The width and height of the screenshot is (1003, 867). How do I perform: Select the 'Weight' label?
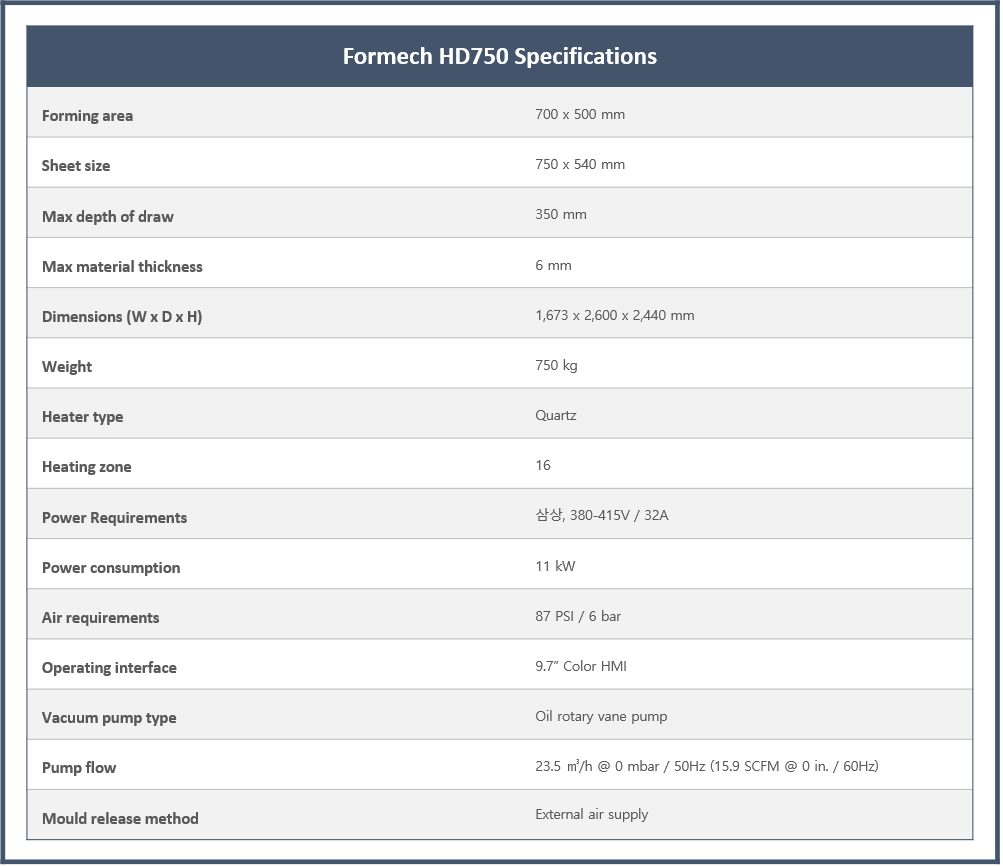point(67,367)
